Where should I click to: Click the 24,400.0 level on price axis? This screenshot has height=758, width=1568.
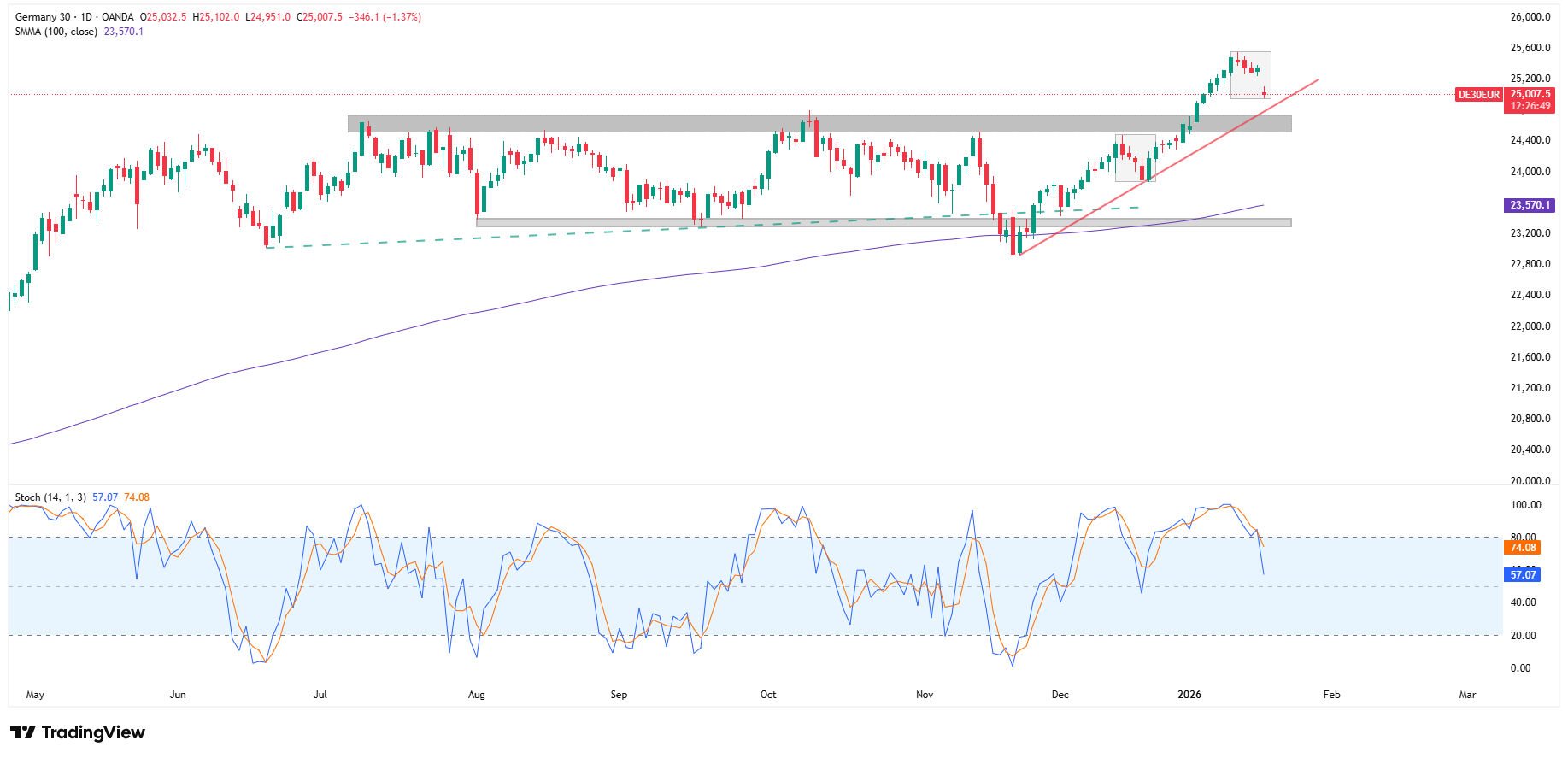tap(1530, 140)
